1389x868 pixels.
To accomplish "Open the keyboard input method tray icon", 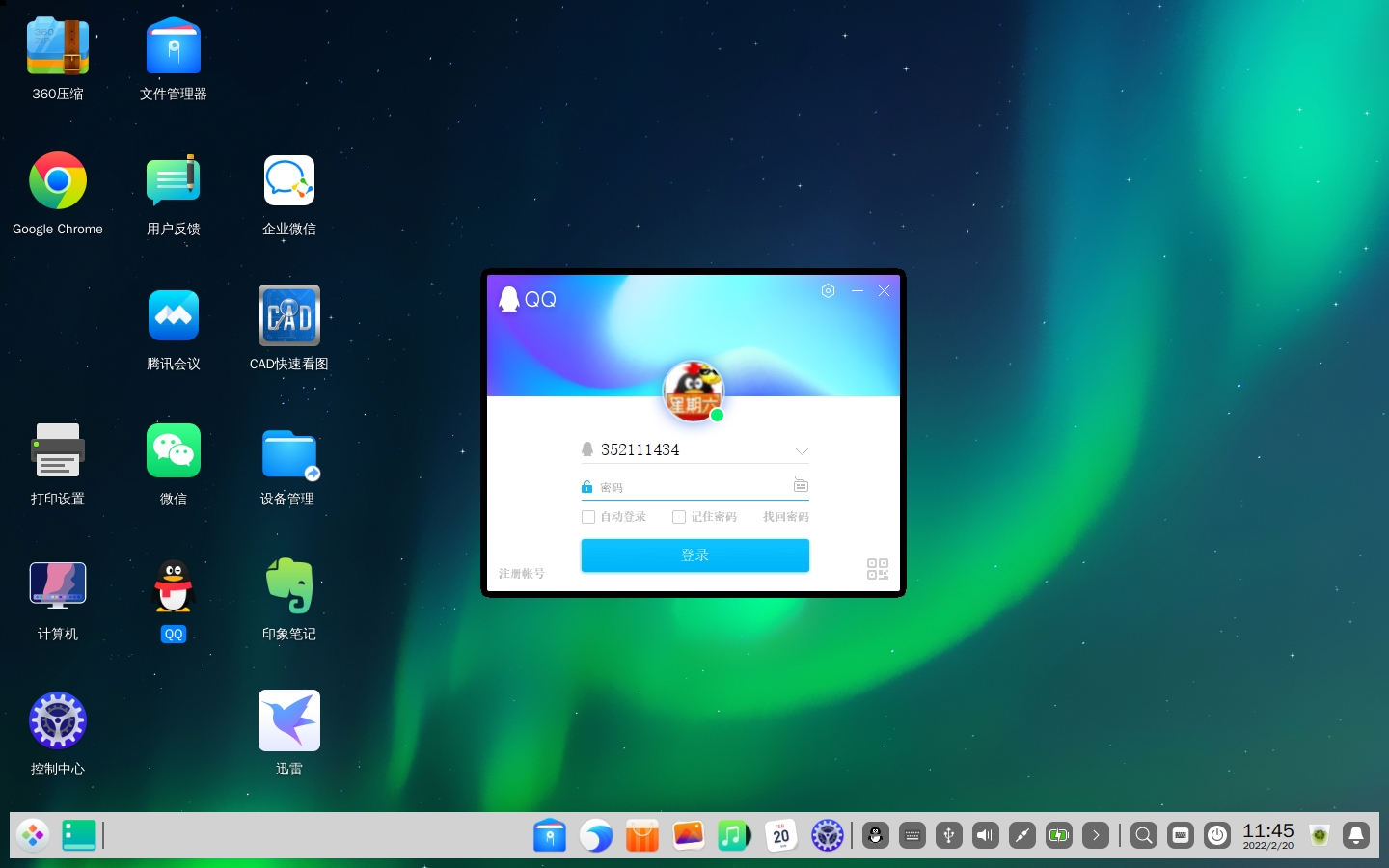I will (x=912, y=835).
